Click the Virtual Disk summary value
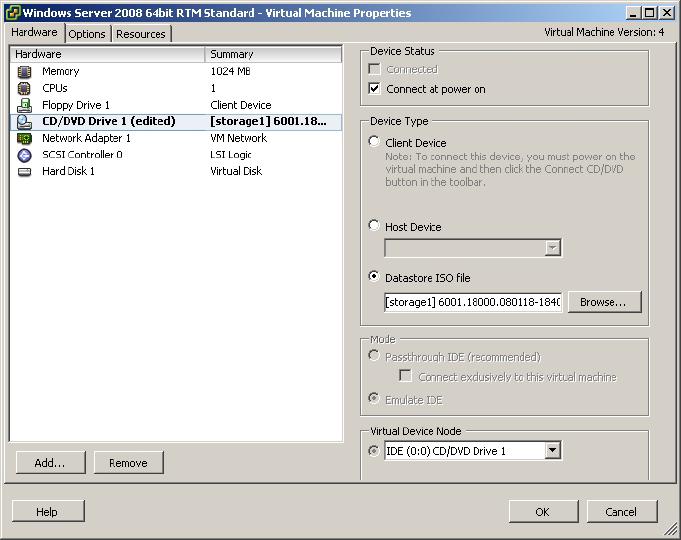The width and height of the screenshot is (681, 540). click(236, 171)
